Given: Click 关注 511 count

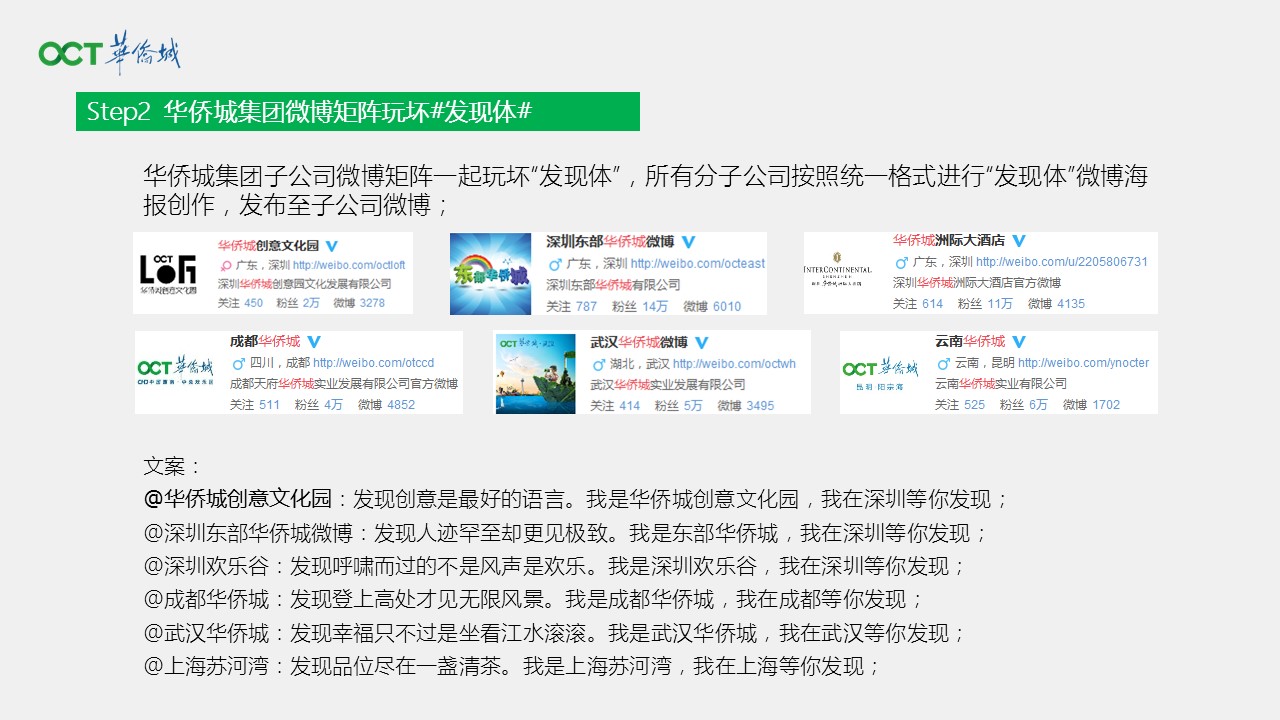Looking at the screenshot, I should click(255, 405).
